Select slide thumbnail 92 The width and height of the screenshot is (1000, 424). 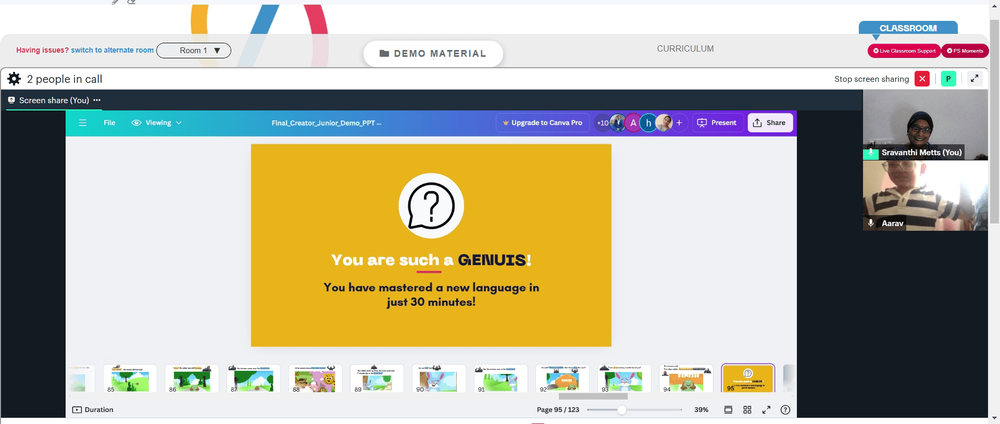pos(562,378)
